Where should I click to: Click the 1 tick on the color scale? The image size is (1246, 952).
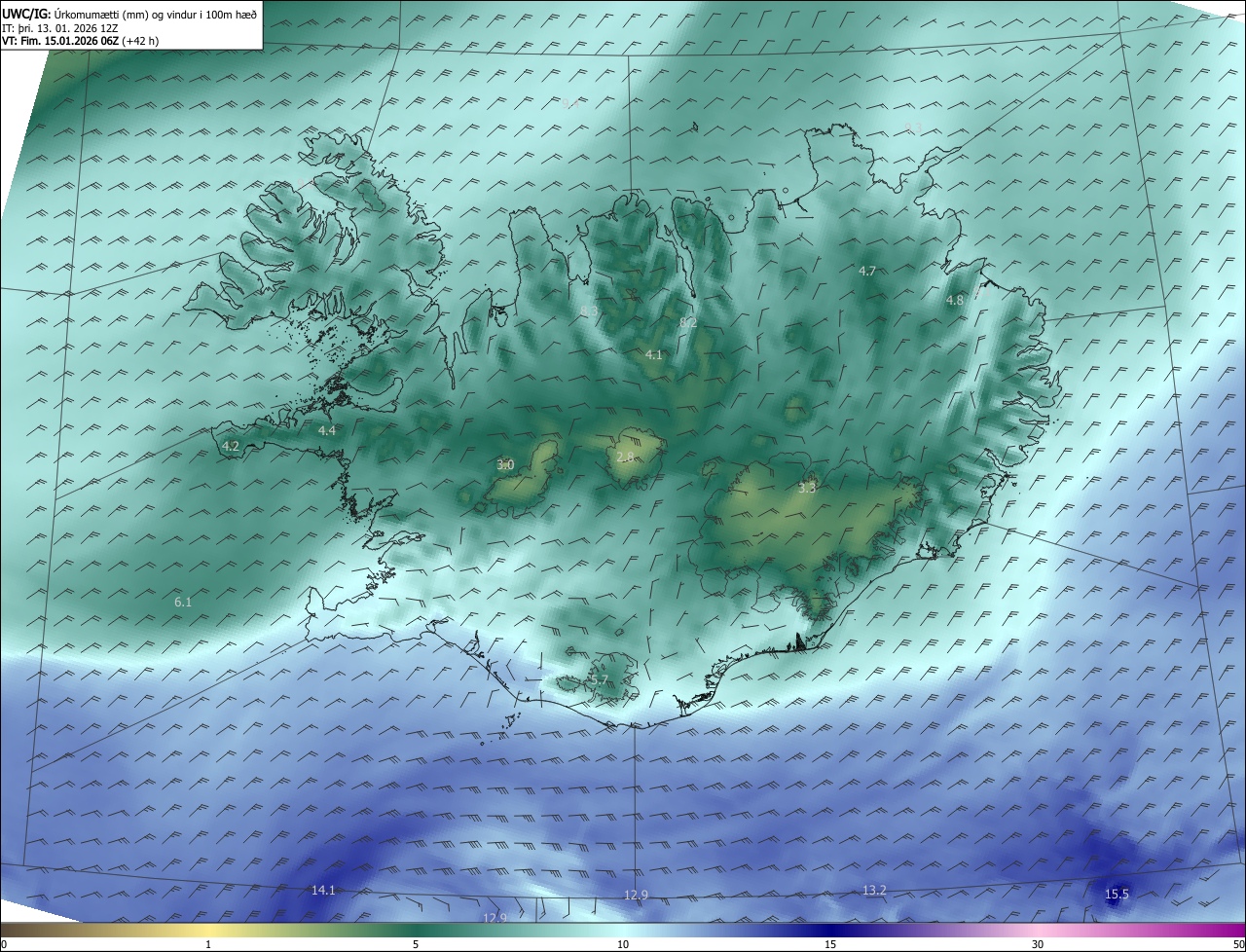tap(208, 944)
